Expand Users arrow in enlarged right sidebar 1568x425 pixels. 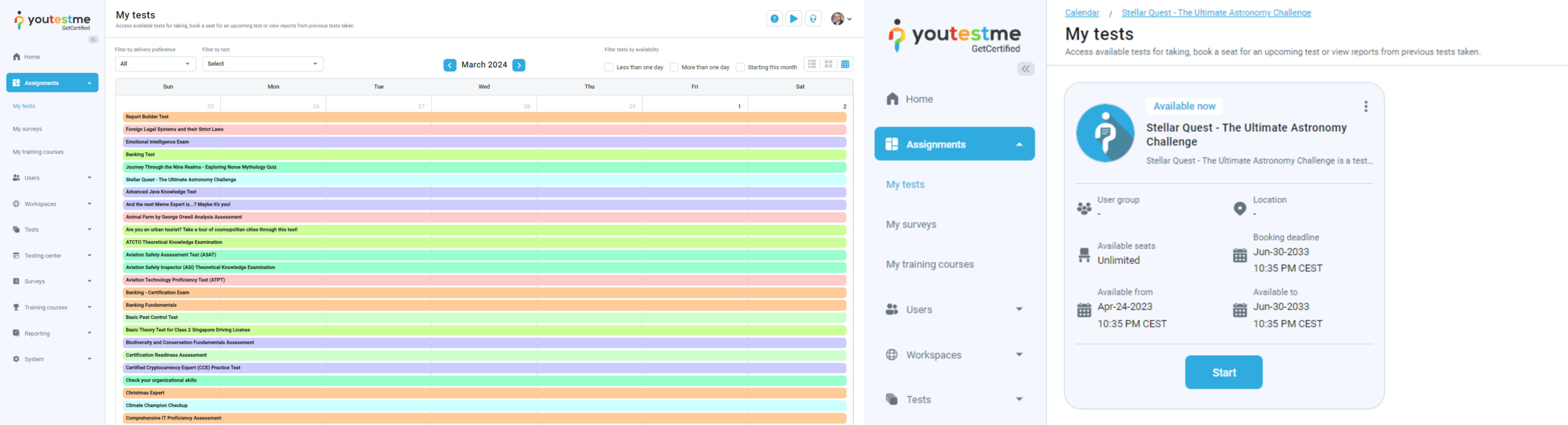click(1019, 309)
